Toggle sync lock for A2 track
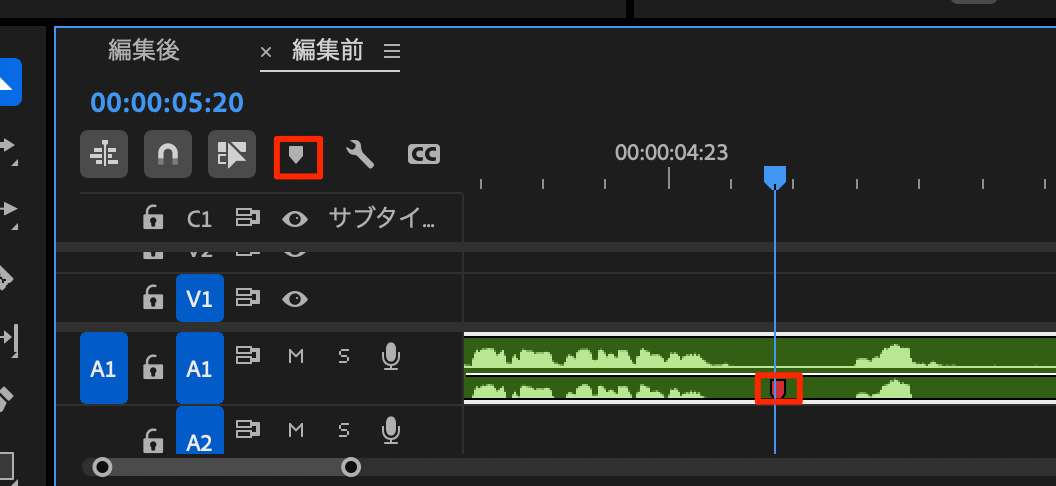This screenshot has height=486, width=1056. [x=247, y=429]
